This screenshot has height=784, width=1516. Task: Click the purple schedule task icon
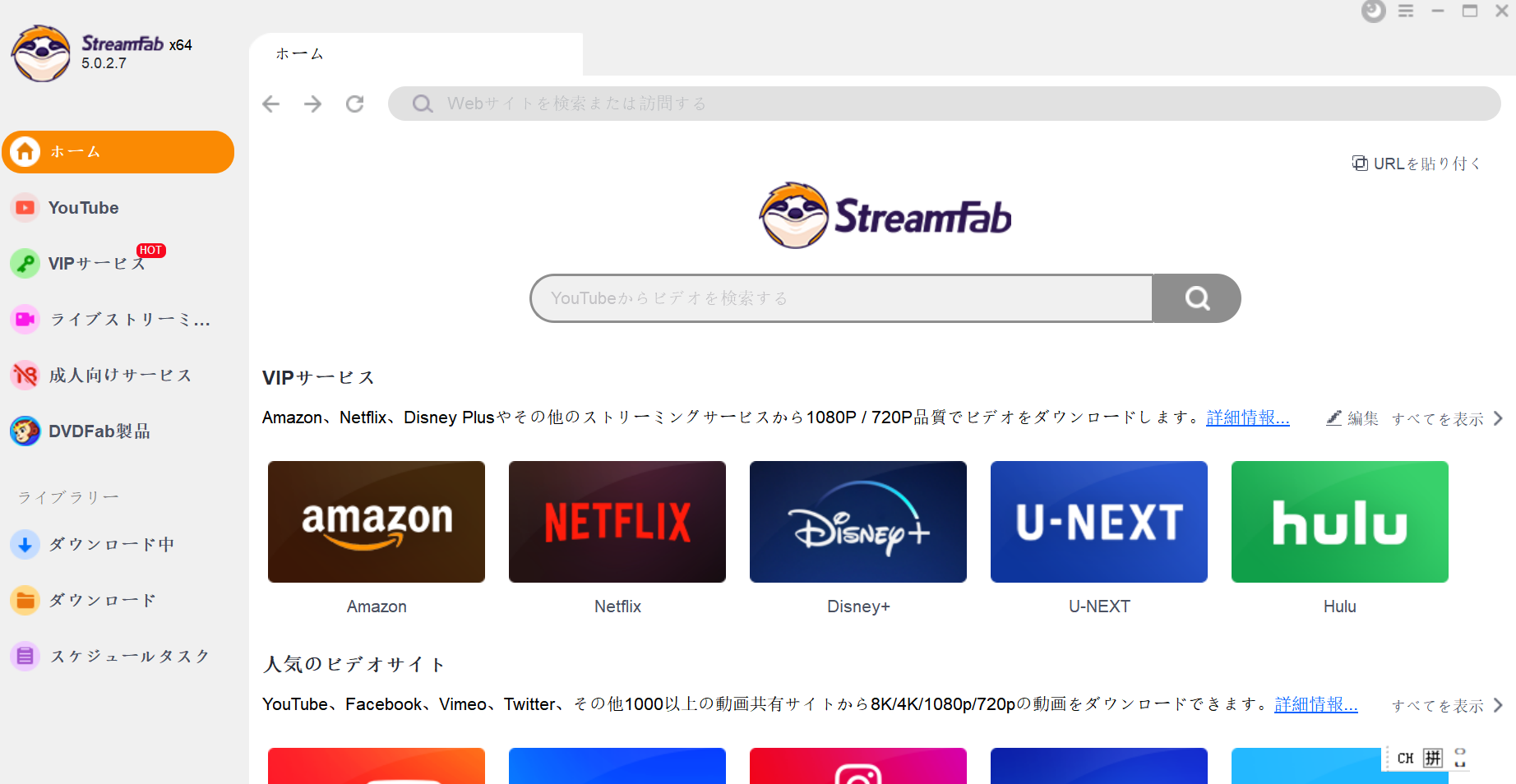click(25, 657)
